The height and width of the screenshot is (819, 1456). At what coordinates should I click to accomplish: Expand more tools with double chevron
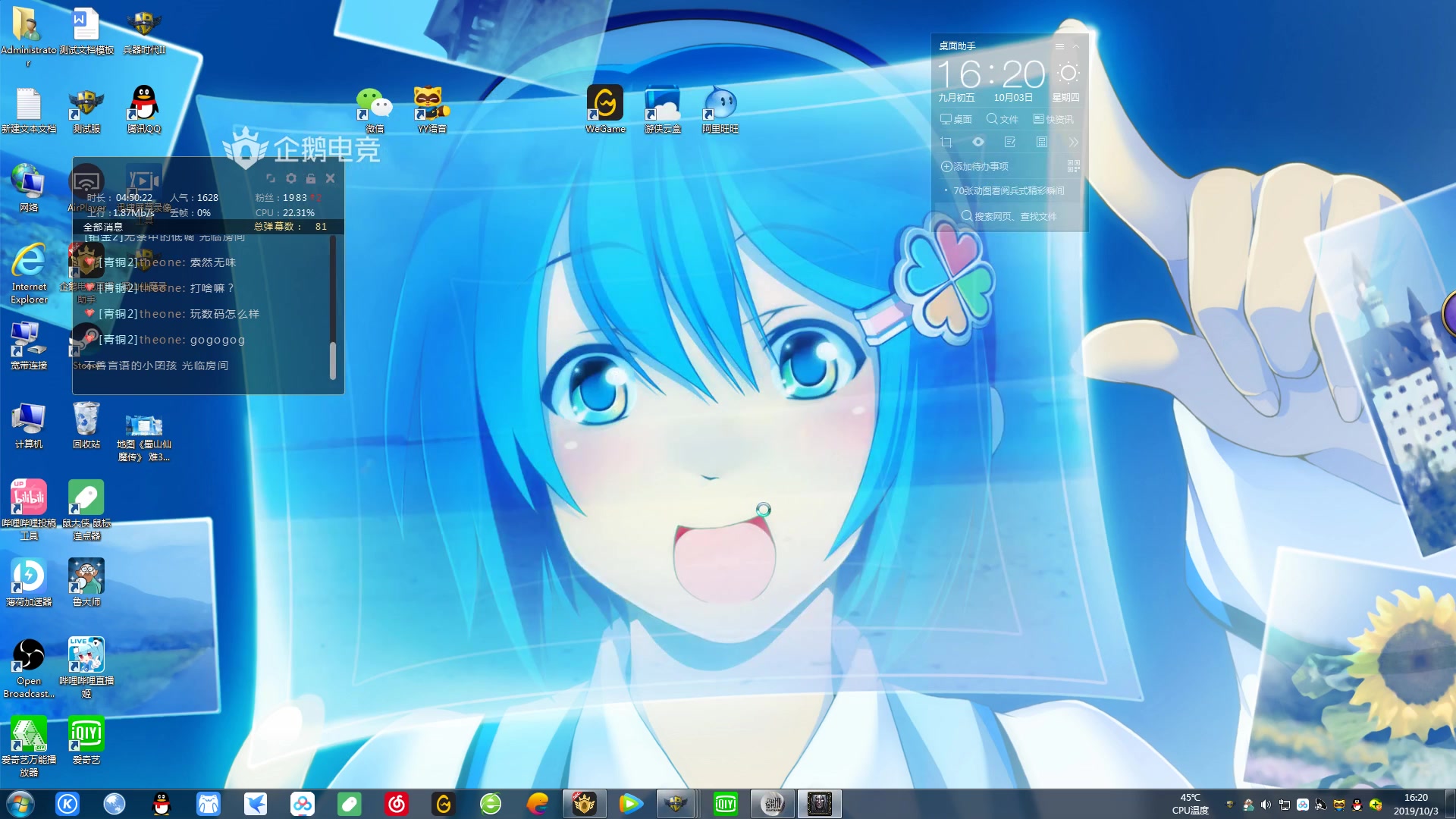coord(1073,142)
